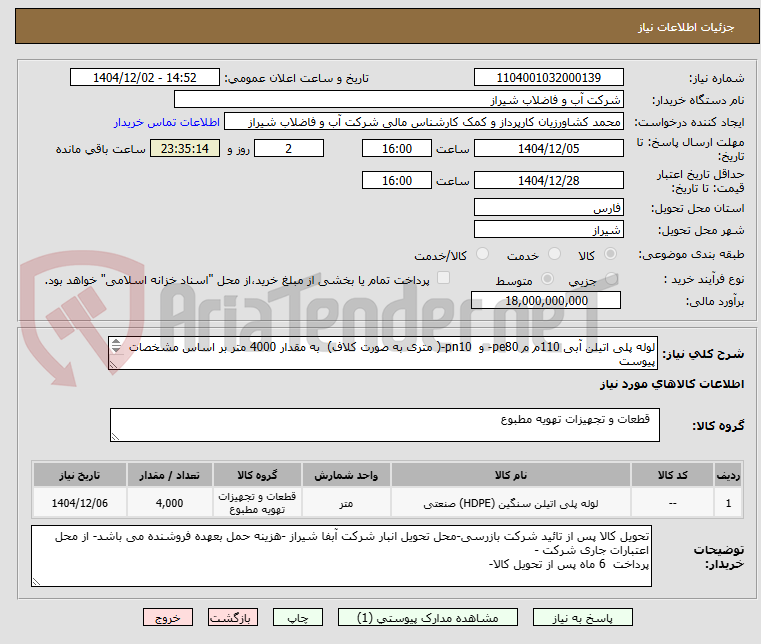
Task: Click the خروج exit button
Action: point(168,618)
